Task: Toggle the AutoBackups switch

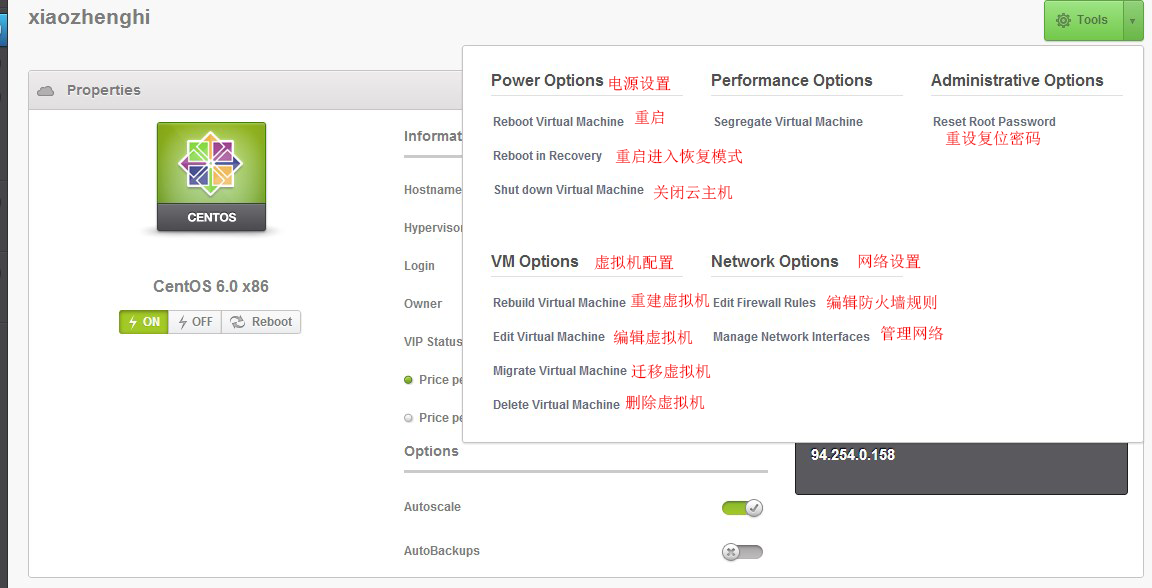Action: pyautogui.click(x=742, y=551)
